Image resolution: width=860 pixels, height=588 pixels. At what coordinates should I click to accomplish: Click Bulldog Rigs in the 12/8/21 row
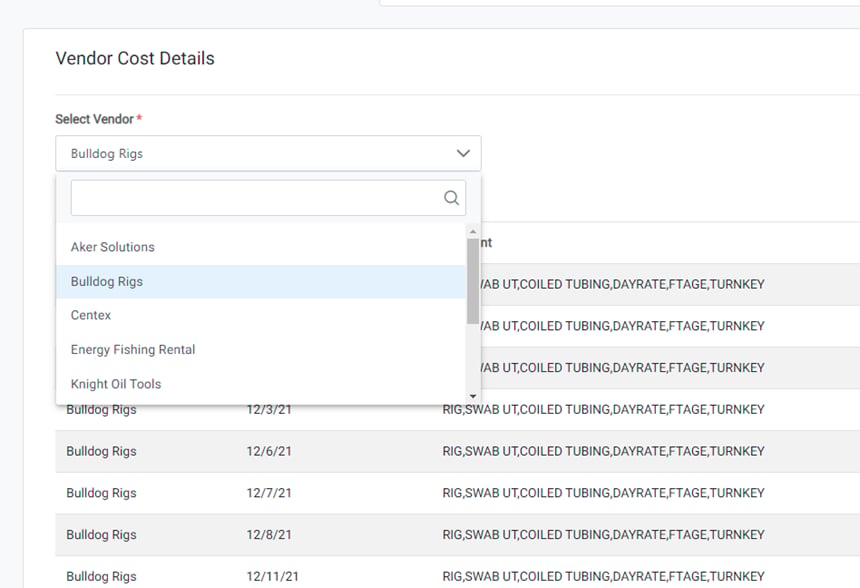tap(101, 535)
